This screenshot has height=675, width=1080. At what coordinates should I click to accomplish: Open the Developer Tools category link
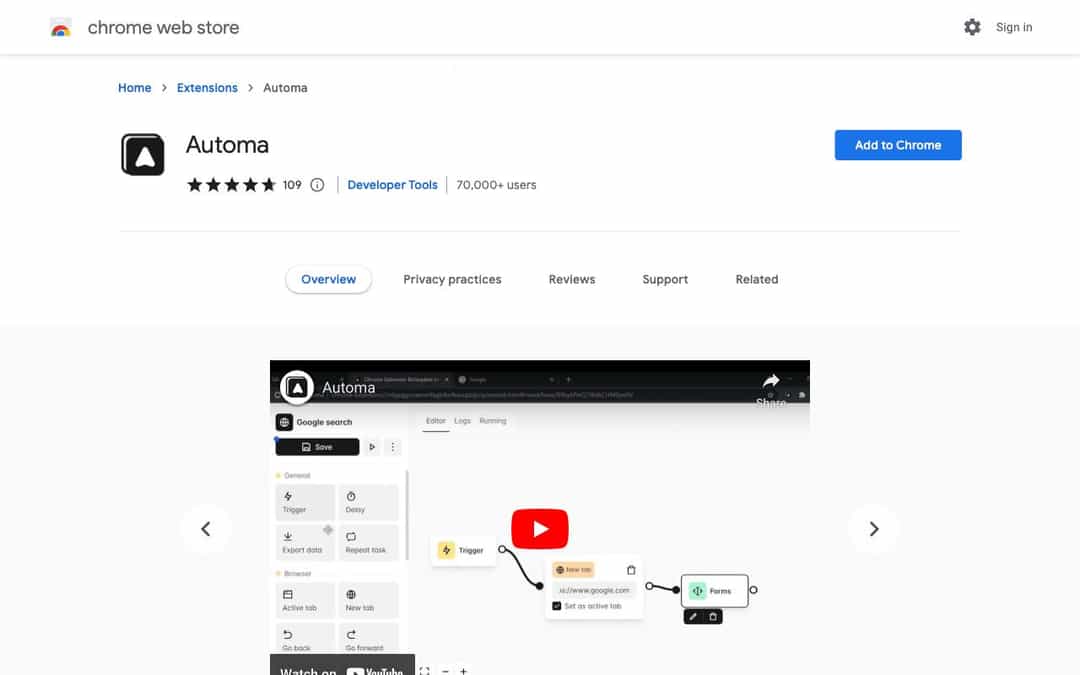click(x=392, y=185)
